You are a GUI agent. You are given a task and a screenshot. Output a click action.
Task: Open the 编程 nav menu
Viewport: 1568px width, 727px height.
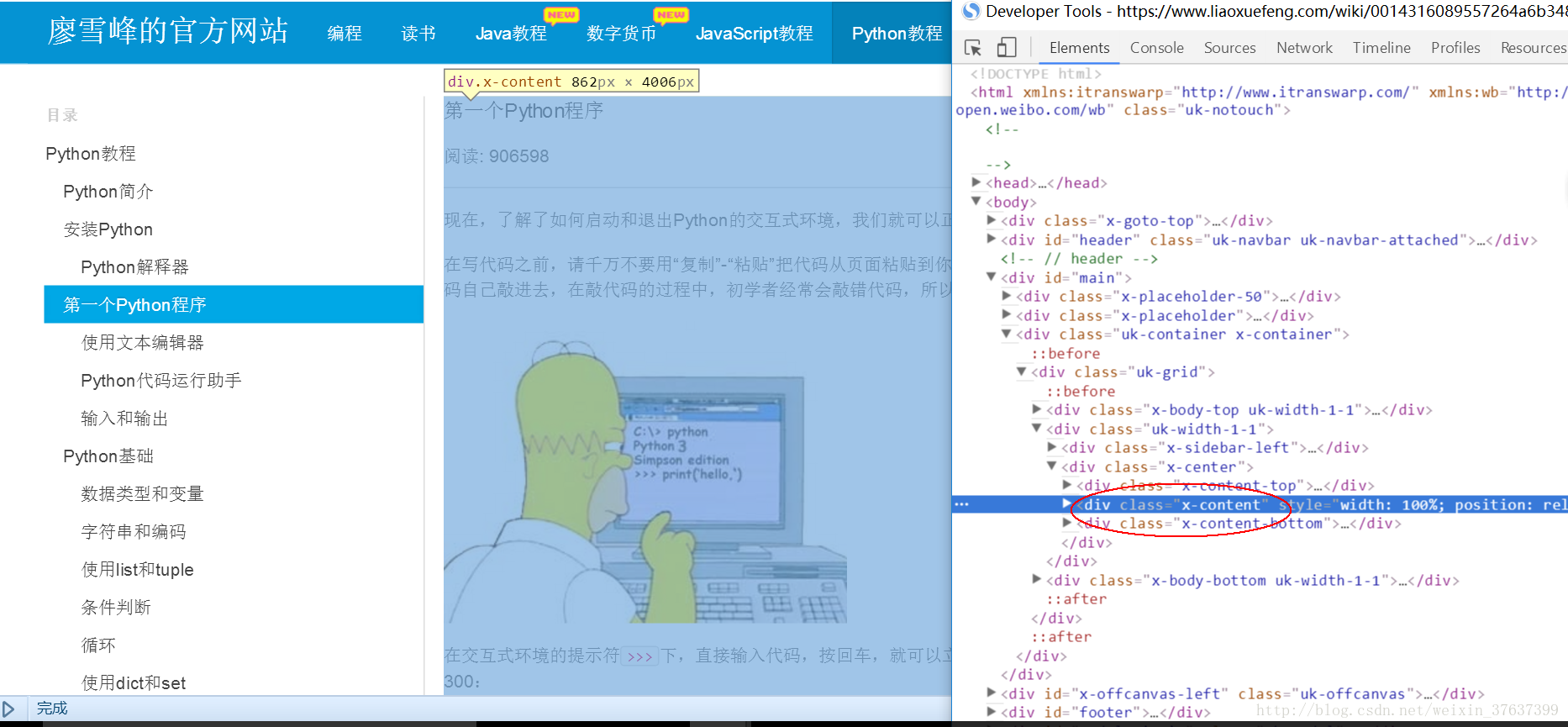(x=345, y=33)
